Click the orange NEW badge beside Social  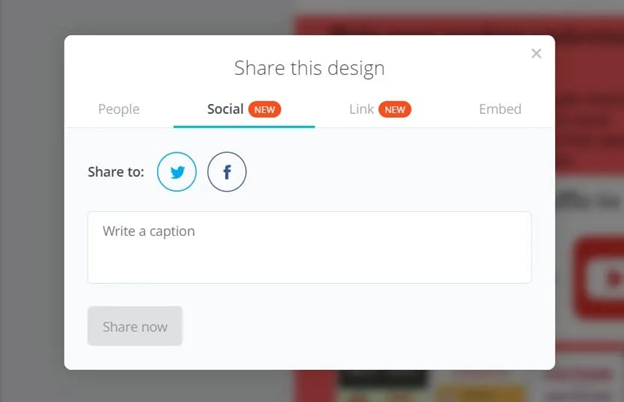click(x=265, y=109)
